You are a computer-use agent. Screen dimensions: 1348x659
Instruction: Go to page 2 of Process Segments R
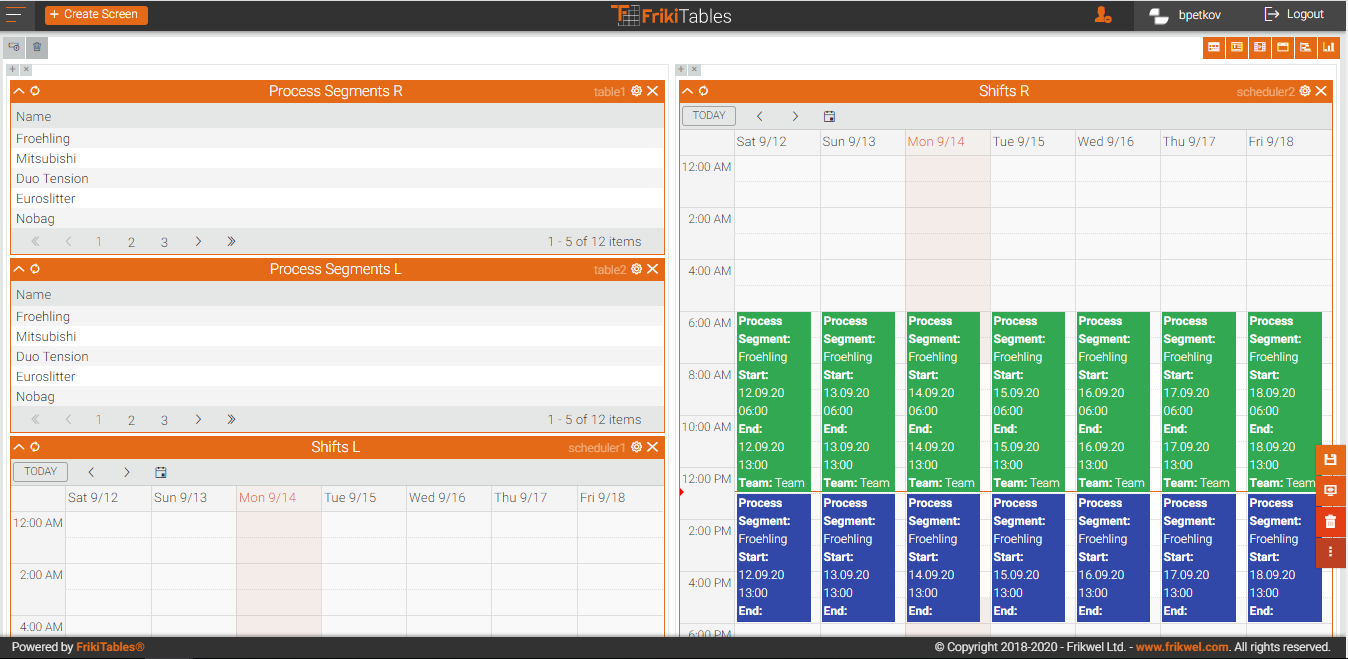pyautogui.click(x=131, y=242)
